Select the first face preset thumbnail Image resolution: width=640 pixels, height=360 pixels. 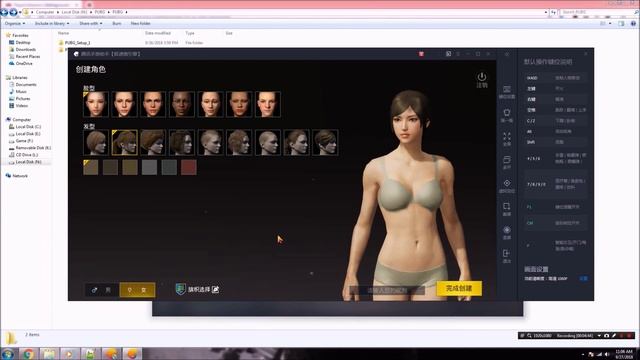point(96,104)
